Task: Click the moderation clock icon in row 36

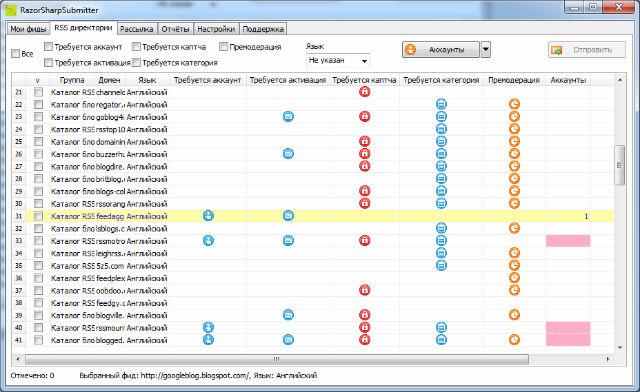Action: click(x=514, y=278)
